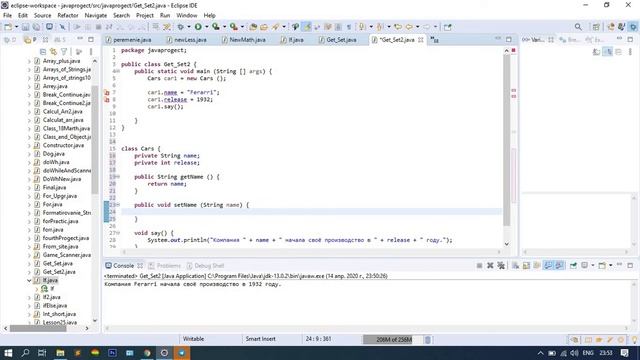The width and height of the screenshot is (640, 360).
Task: Open the New wizard toolbar icon
Action: (8, 27)
